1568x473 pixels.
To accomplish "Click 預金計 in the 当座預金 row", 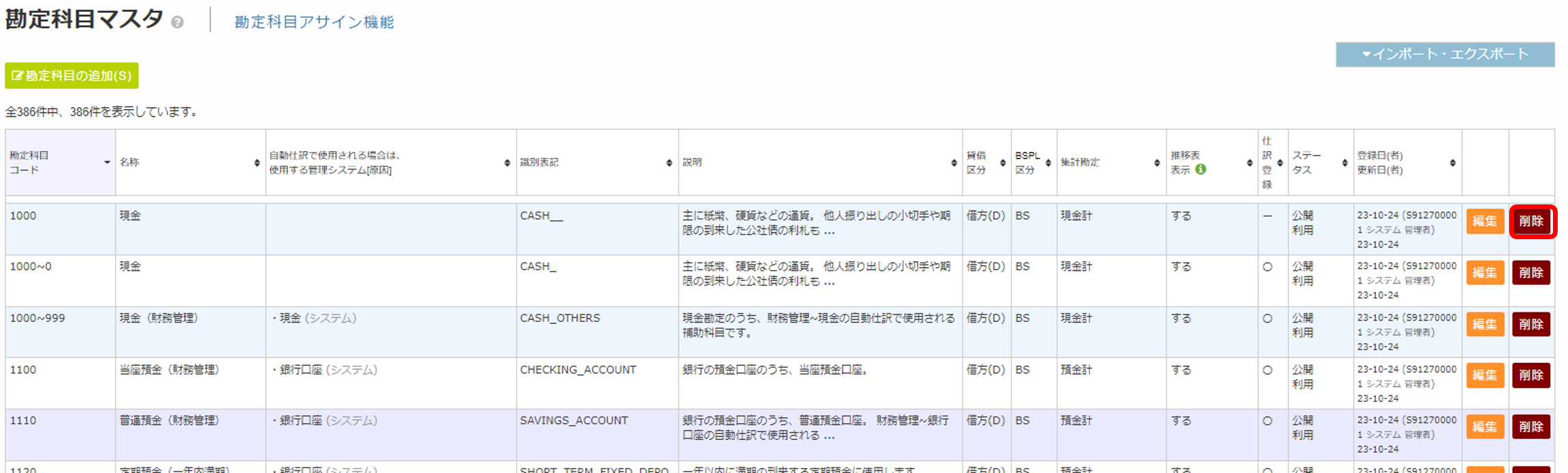I will (x=1076, y=370).
